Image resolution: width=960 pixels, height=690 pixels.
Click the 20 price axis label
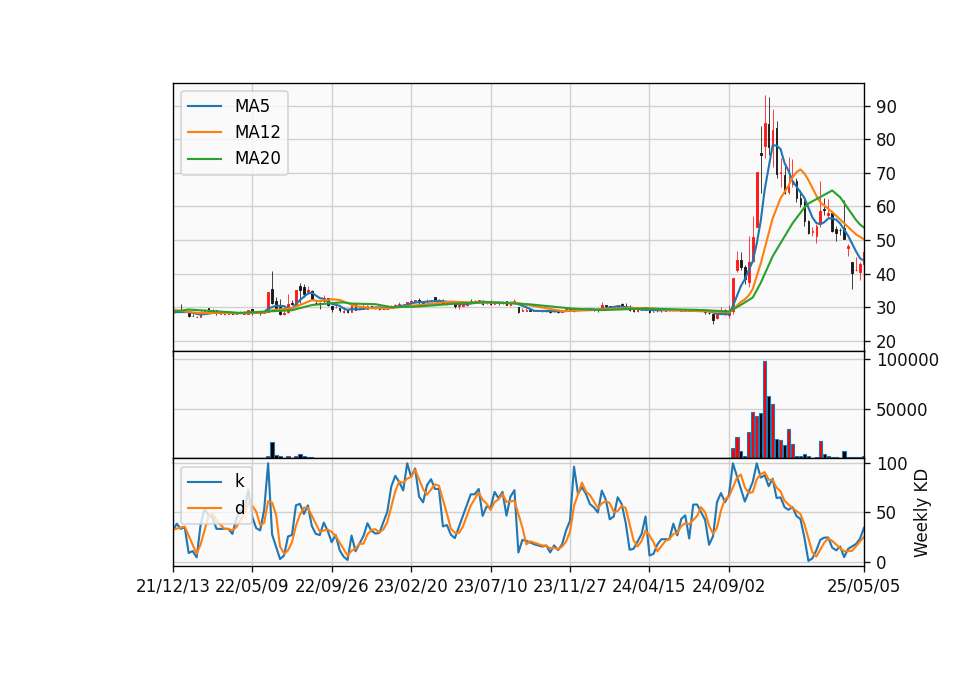[x=886, y=342]
